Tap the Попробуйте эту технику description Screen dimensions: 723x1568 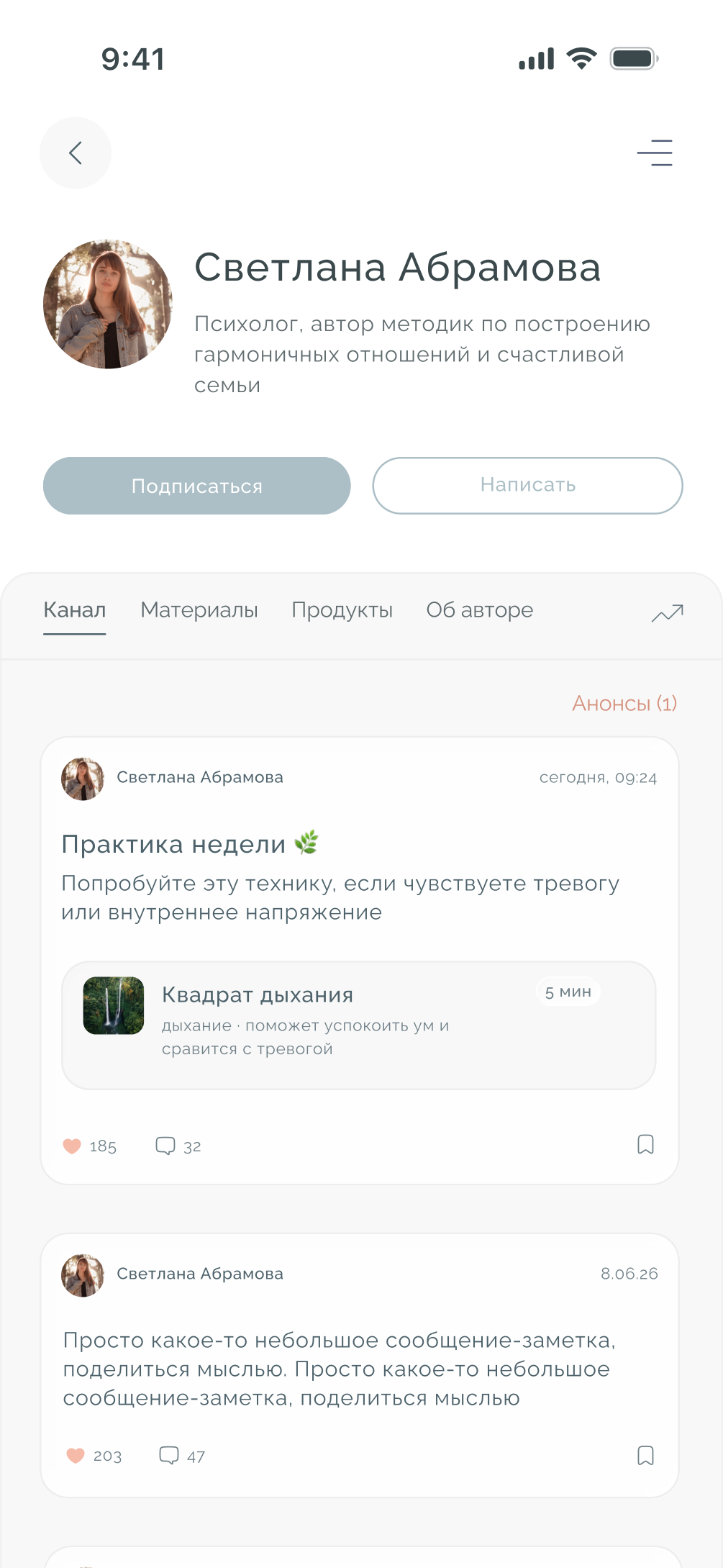(x=340, y=897)
